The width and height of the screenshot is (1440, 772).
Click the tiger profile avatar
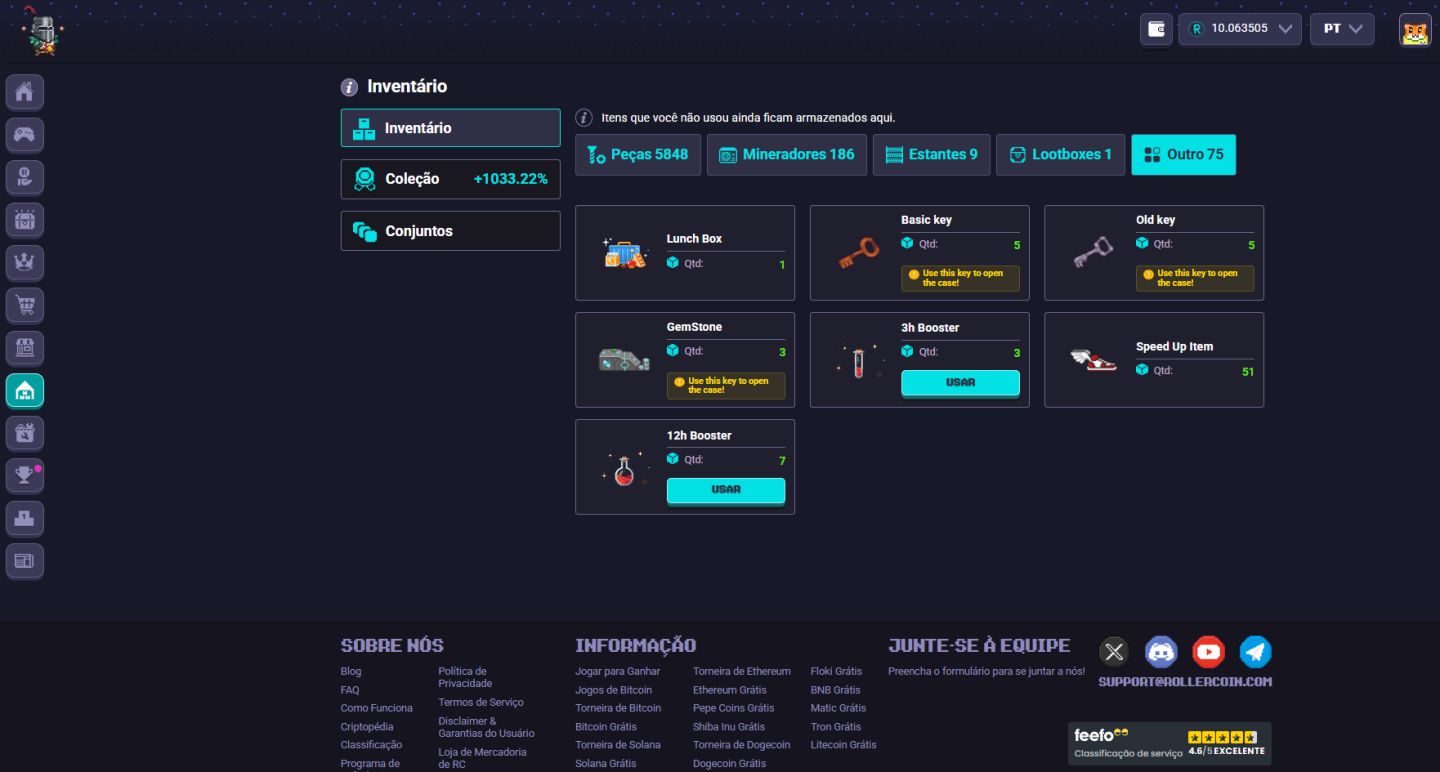click(1415, 30)
